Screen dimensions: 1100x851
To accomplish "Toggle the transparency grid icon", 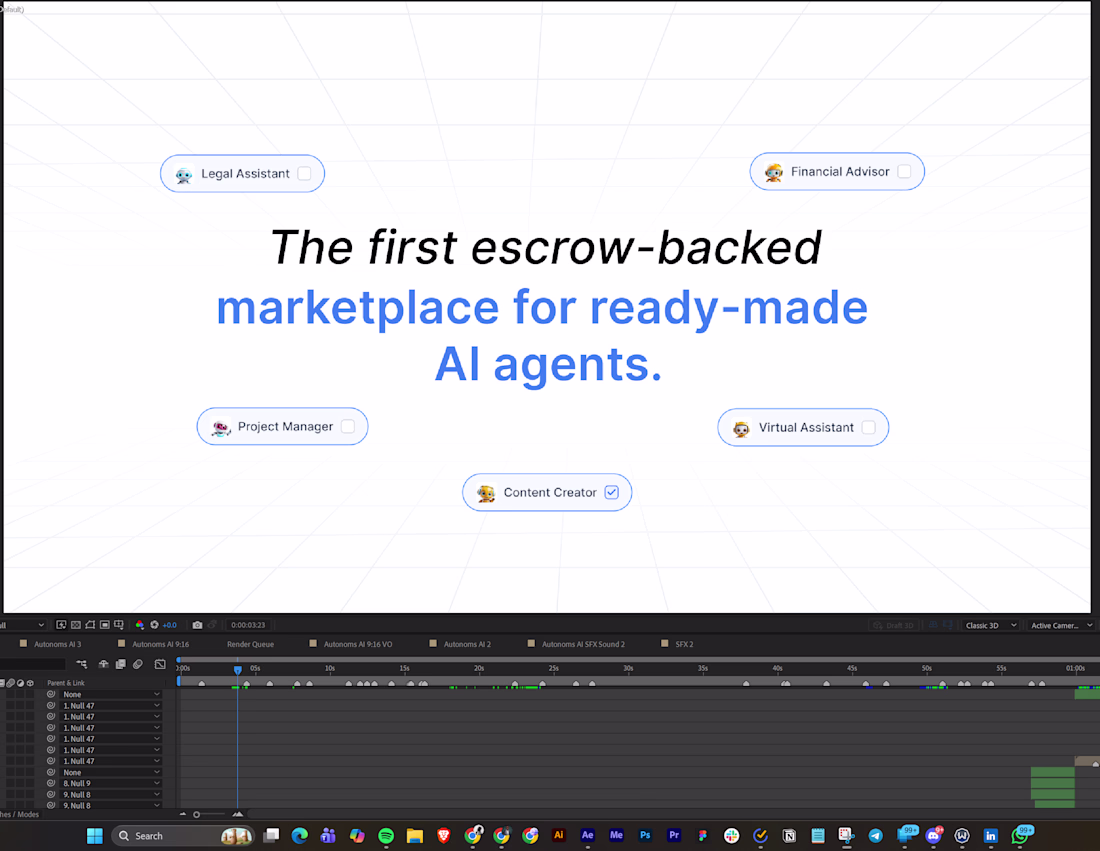I will (76, 624).
